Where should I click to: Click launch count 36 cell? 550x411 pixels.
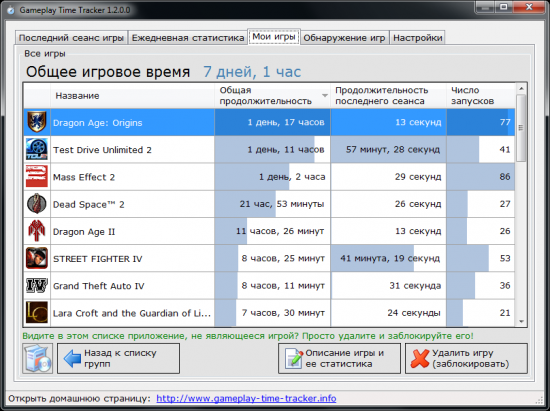coord(481,285)
